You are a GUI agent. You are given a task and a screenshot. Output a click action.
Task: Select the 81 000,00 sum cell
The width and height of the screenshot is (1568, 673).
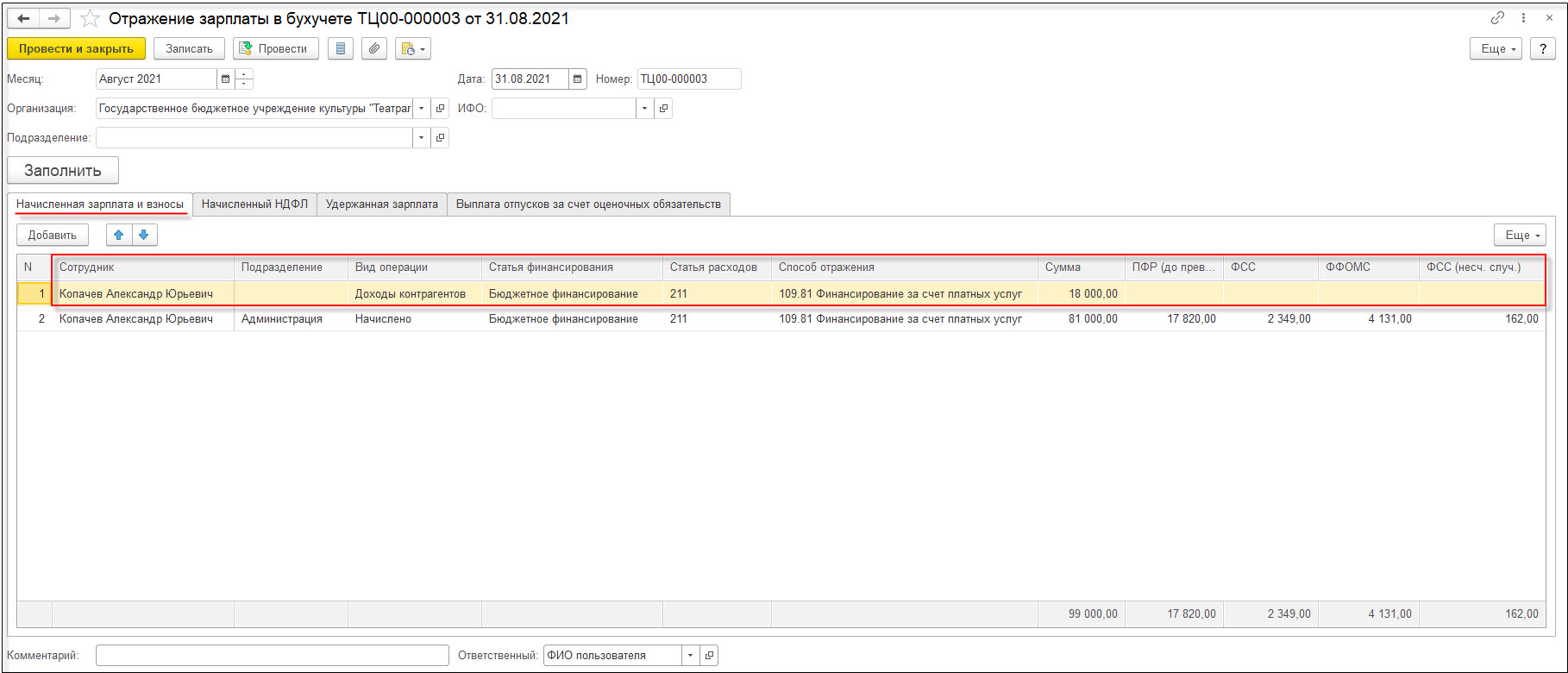pos(1082,318)
